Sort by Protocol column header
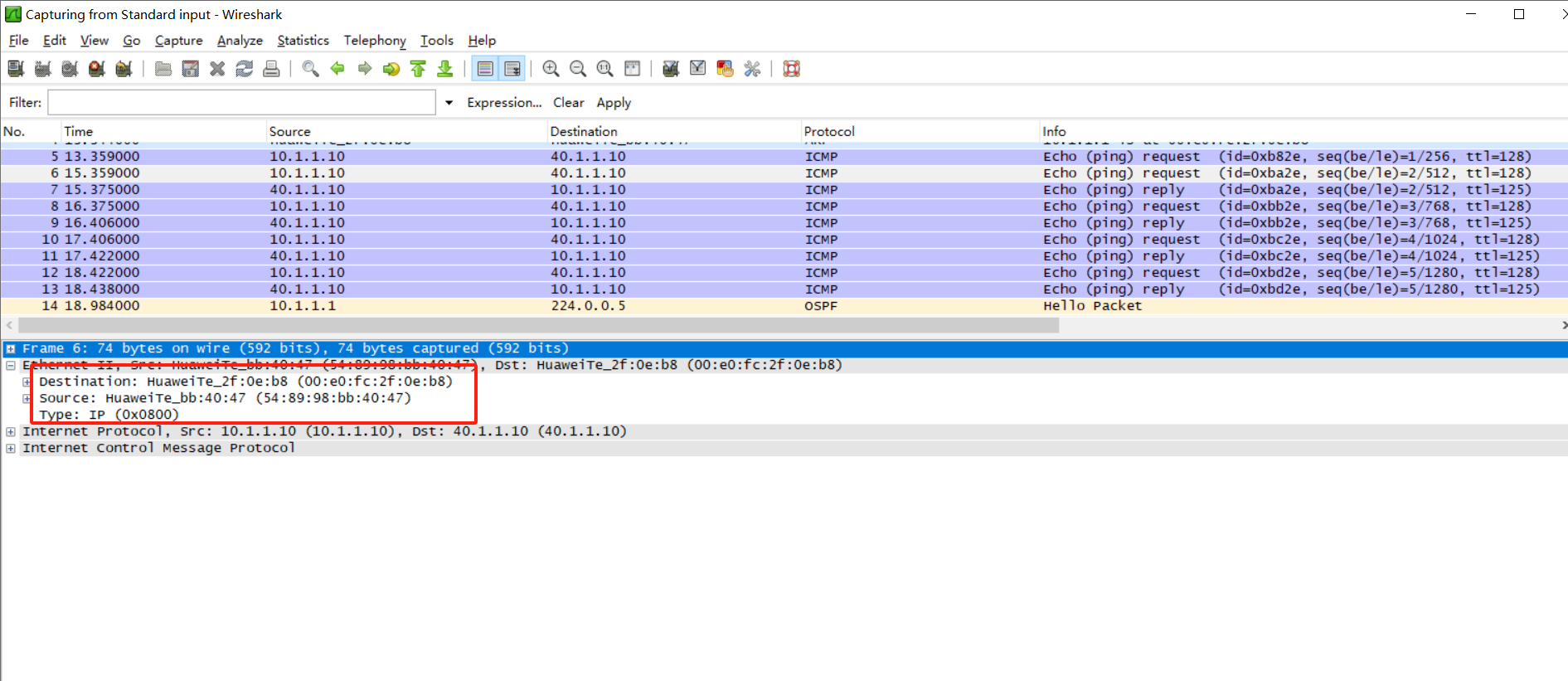Viewport: 1568px width, 681px height. (x=920, y=131)
